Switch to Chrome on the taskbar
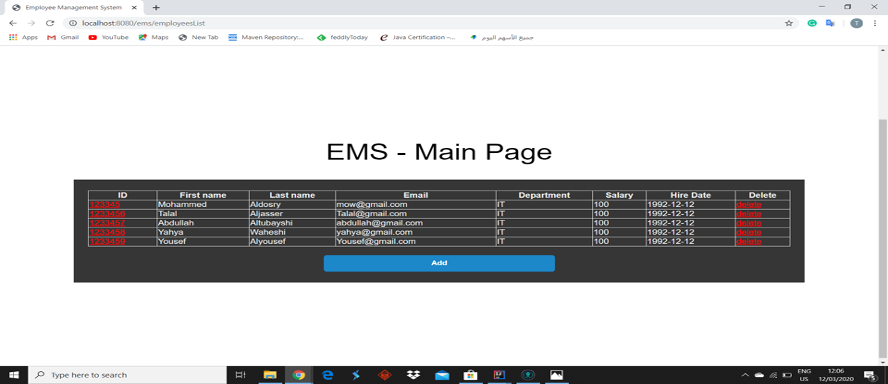The image size is (888, 384). click(299, 375)
